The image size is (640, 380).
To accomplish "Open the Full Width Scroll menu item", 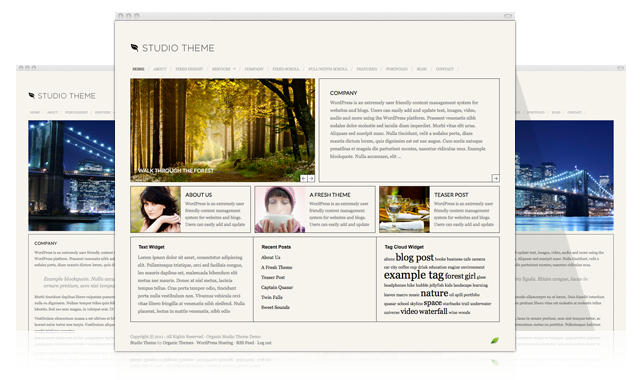I will (x=328, y=69).
